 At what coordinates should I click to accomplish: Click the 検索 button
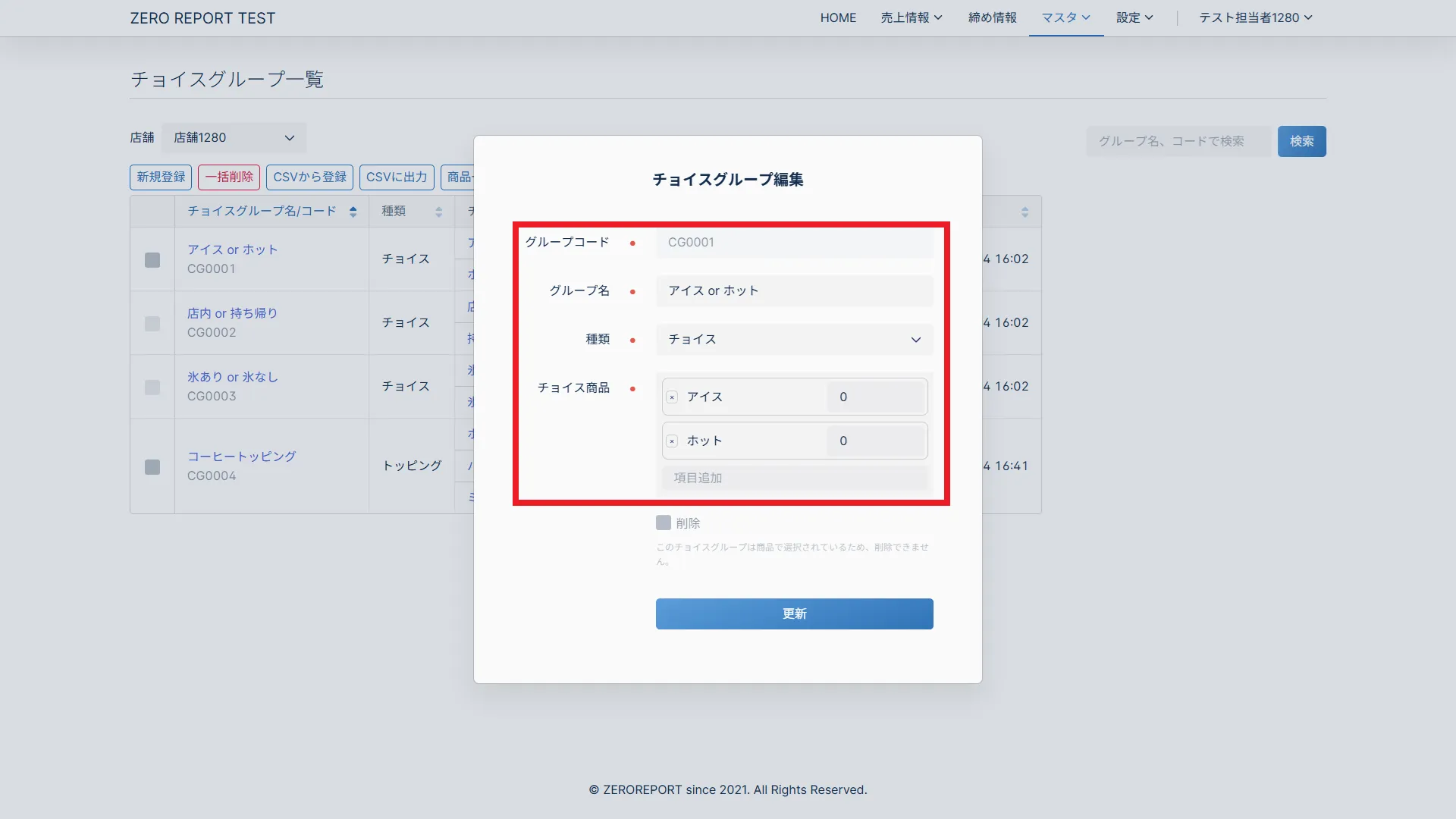pos(1301,141)
